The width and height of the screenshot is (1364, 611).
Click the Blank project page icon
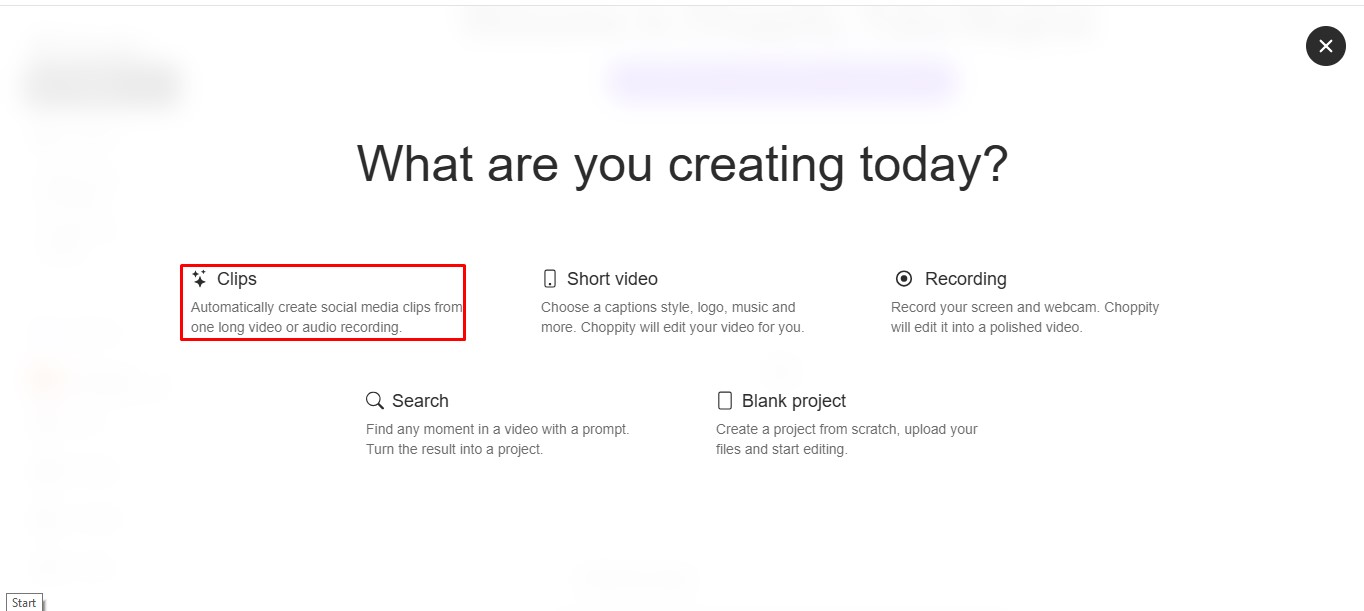[x=725, y=401]
